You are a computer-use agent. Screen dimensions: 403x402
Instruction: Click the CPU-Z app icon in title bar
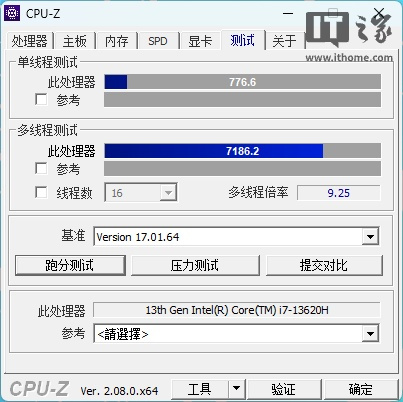(x=12, y=13)
